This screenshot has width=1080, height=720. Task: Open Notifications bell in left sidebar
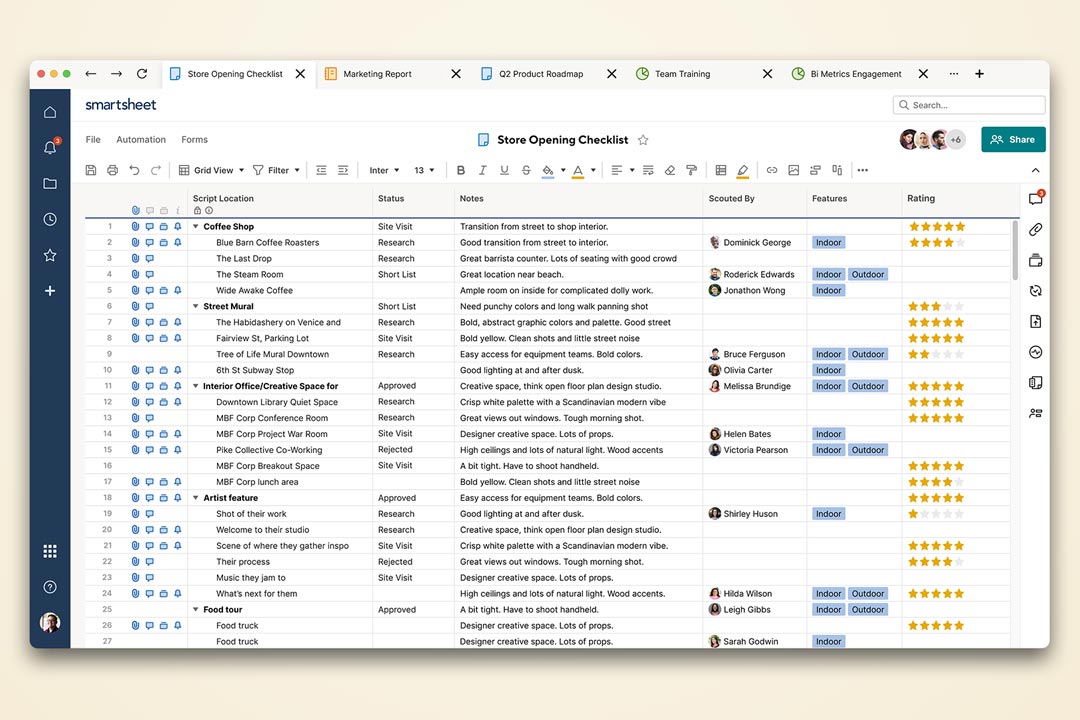click(50, 148)
